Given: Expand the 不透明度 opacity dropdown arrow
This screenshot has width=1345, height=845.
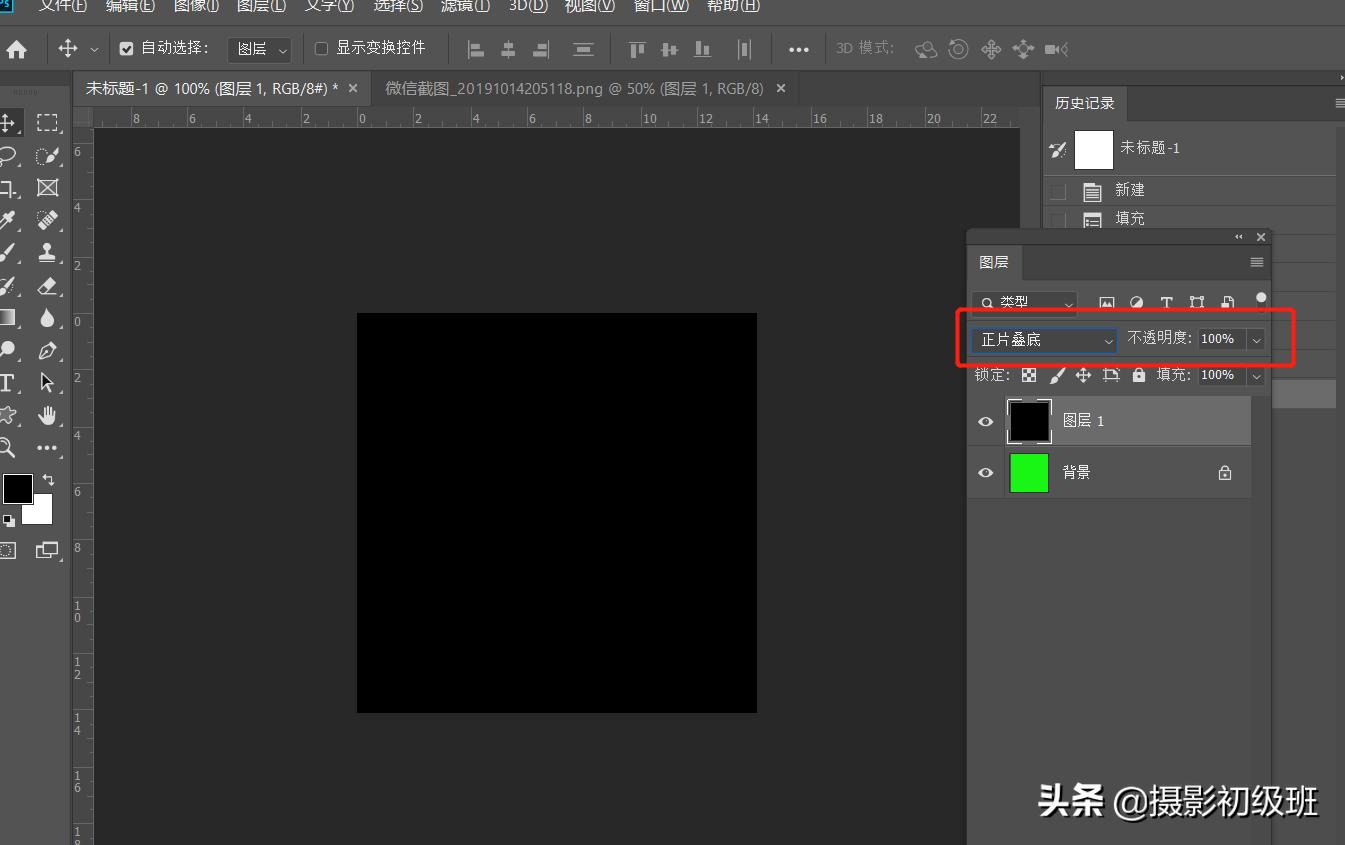Looking at the screenshot, I should point(1256,340).
